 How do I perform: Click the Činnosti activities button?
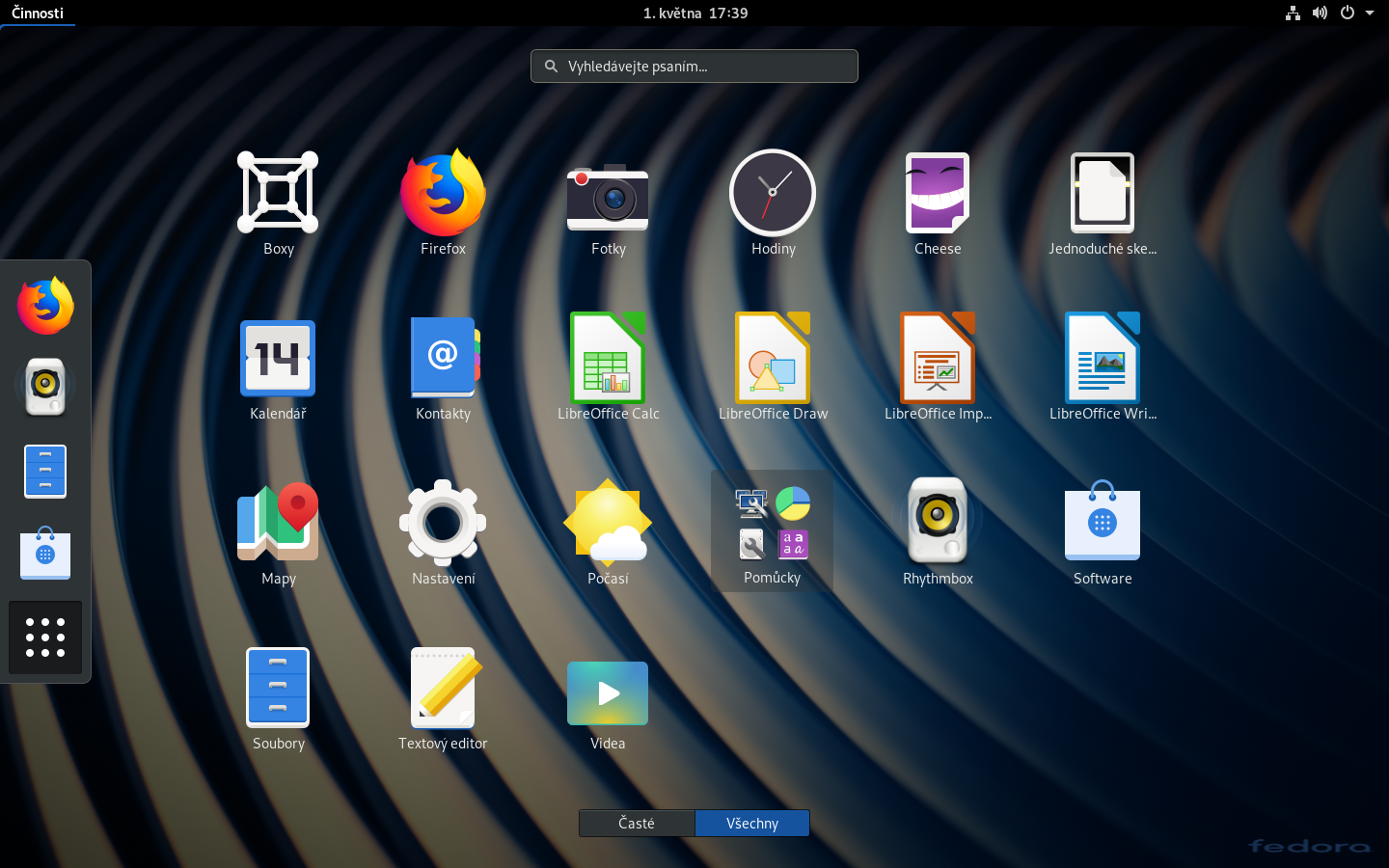click(38, 13)
